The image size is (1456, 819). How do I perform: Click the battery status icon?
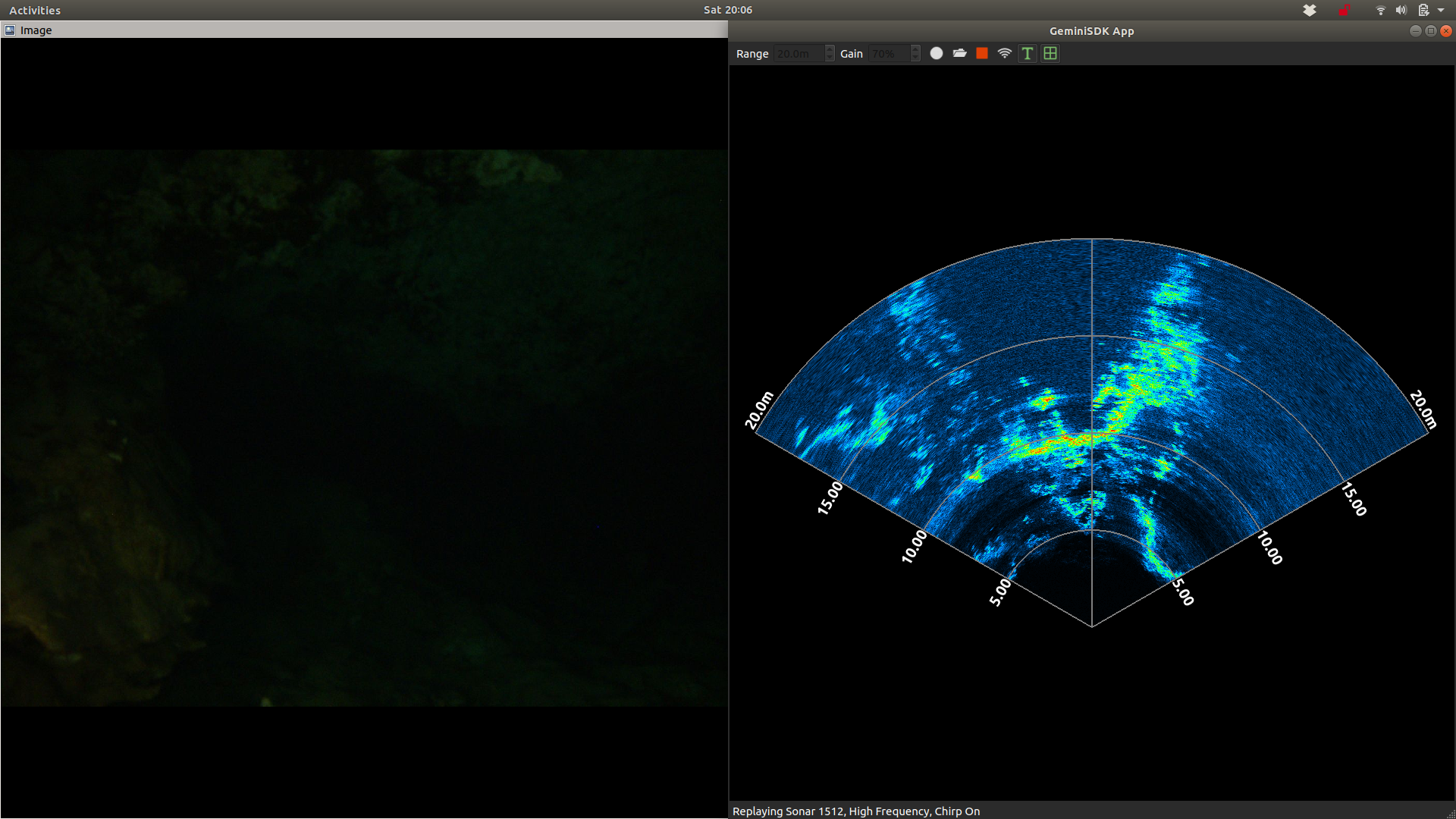pyautogui.click(x=1423, y=10)
